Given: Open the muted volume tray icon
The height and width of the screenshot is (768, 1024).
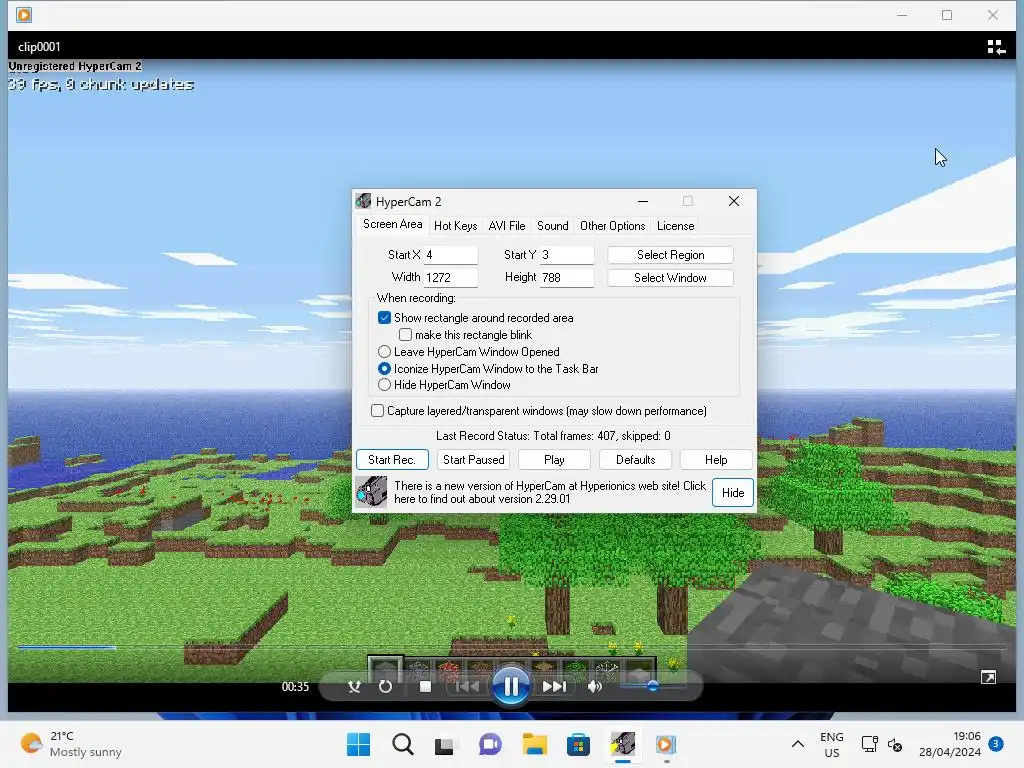Looking at the screenshot, I should [x=895, y=744].
